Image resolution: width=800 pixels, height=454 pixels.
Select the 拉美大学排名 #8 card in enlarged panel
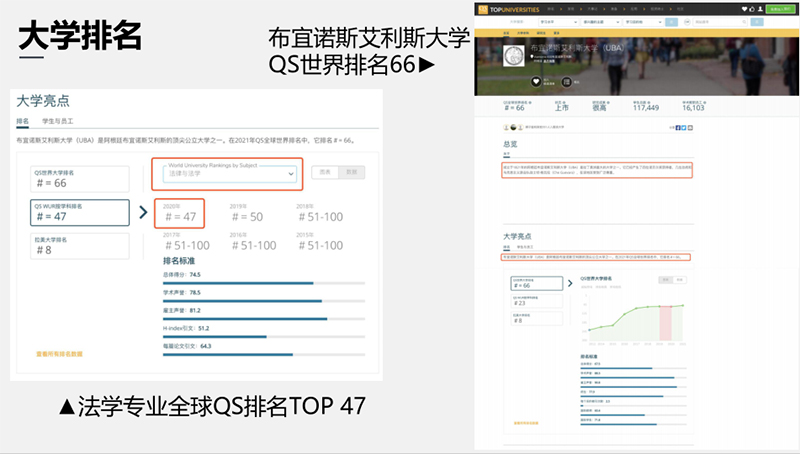tap(80, 246)
